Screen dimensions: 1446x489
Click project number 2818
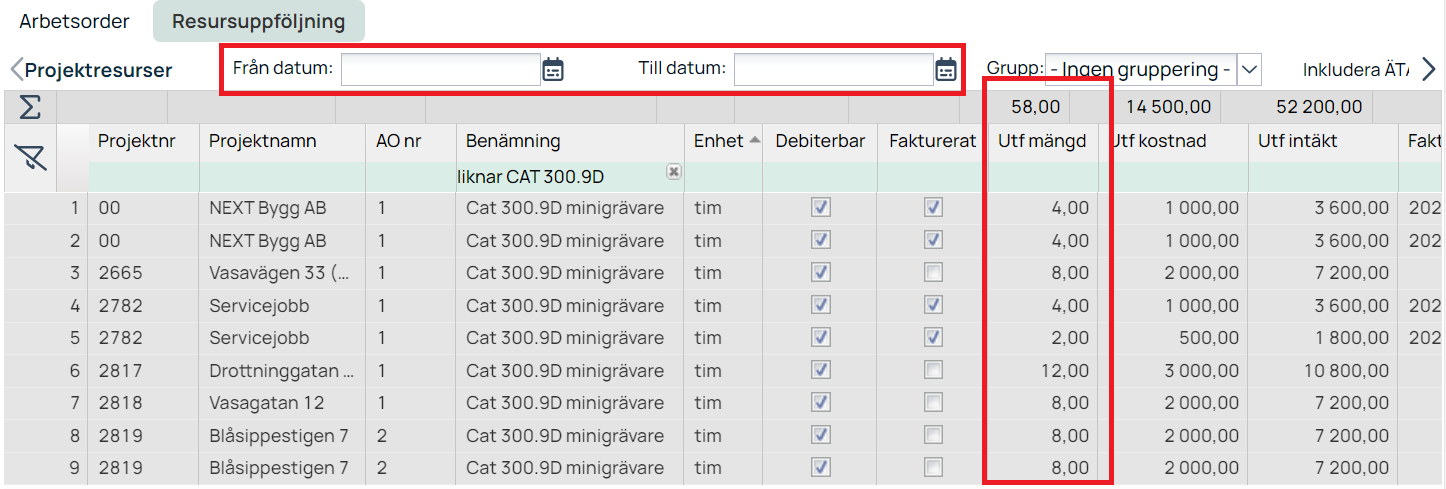(121, 403)
